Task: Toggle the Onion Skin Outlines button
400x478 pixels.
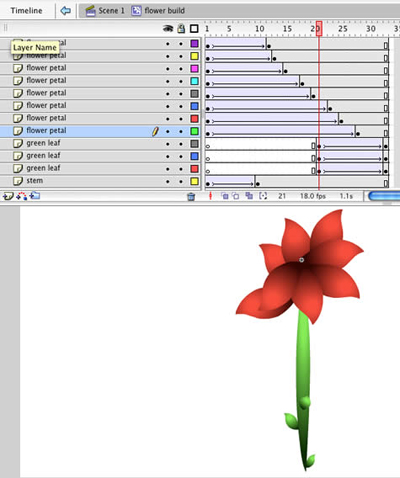Action: [x=236, y=196]
